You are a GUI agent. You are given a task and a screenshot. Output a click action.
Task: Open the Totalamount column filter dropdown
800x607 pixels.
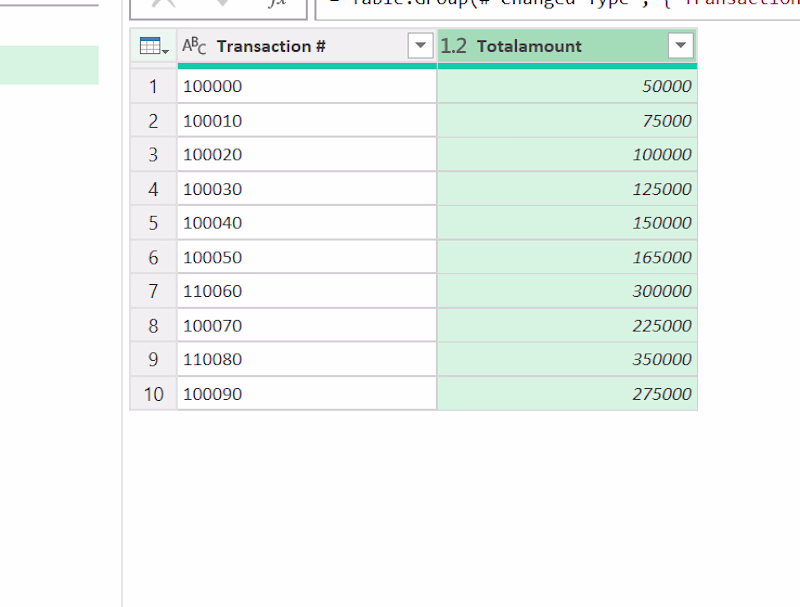point(681,45)
